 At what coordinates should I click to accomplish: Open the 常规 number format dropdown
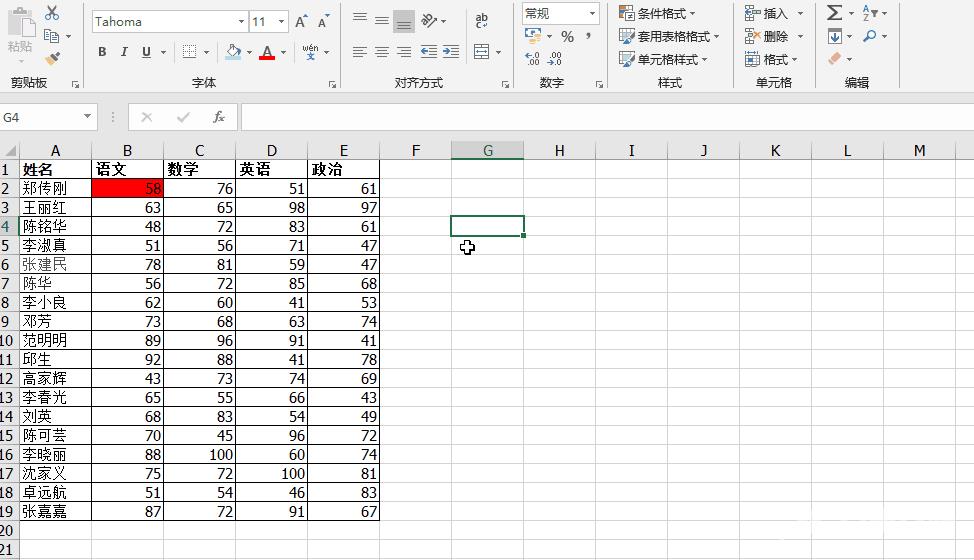[x=592, y=13]
